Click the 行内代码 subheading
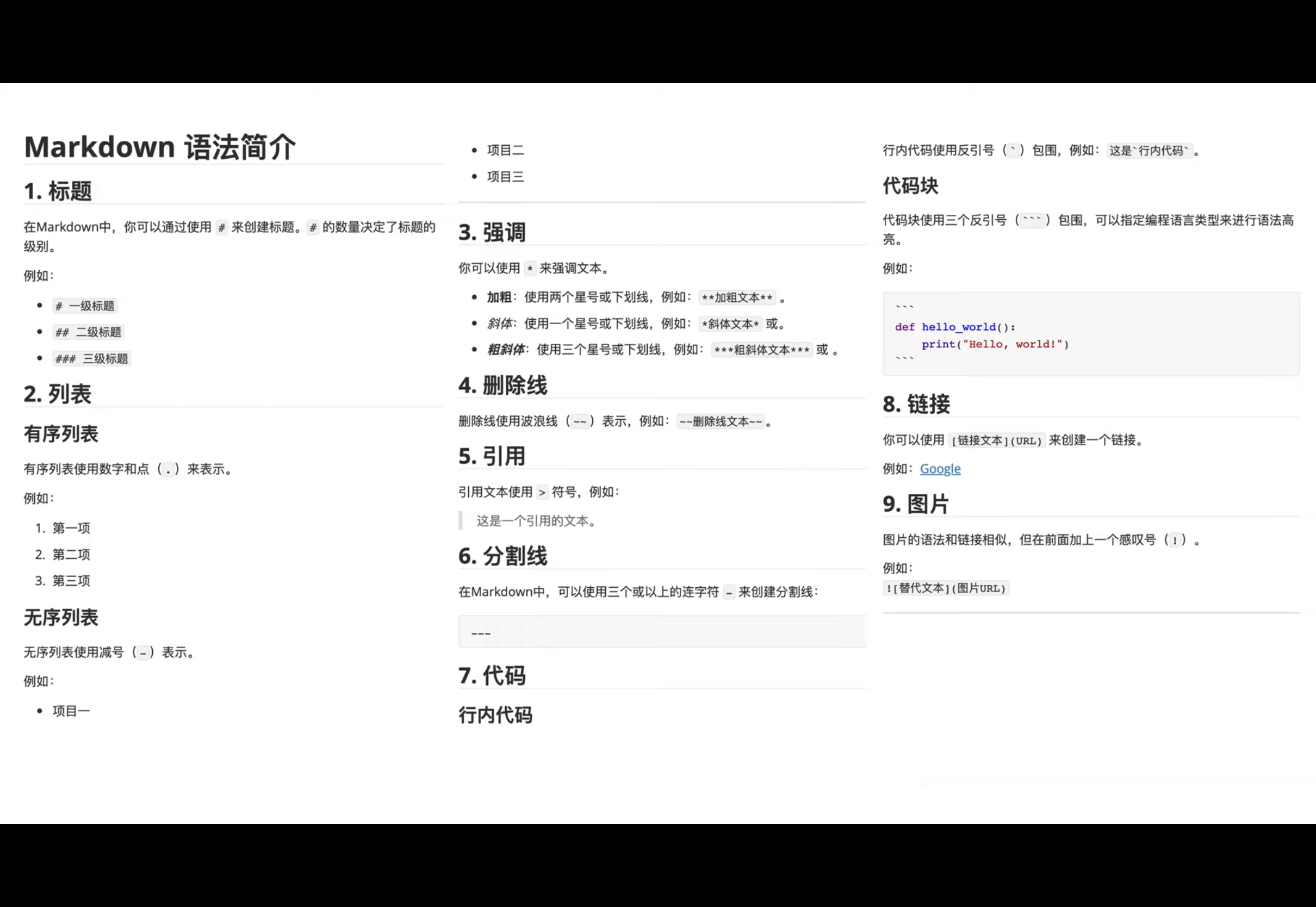 [495, 715]
